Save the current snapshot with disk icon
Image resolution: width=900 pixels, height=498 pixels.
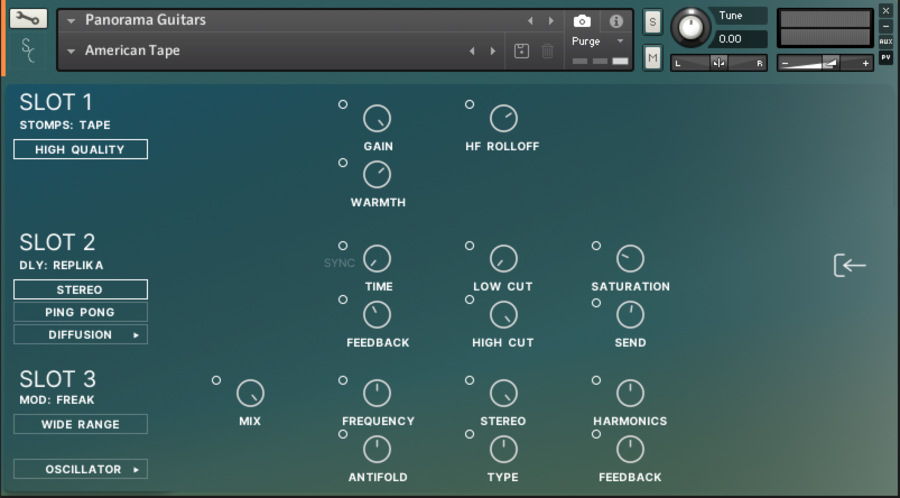click(521, 51)
